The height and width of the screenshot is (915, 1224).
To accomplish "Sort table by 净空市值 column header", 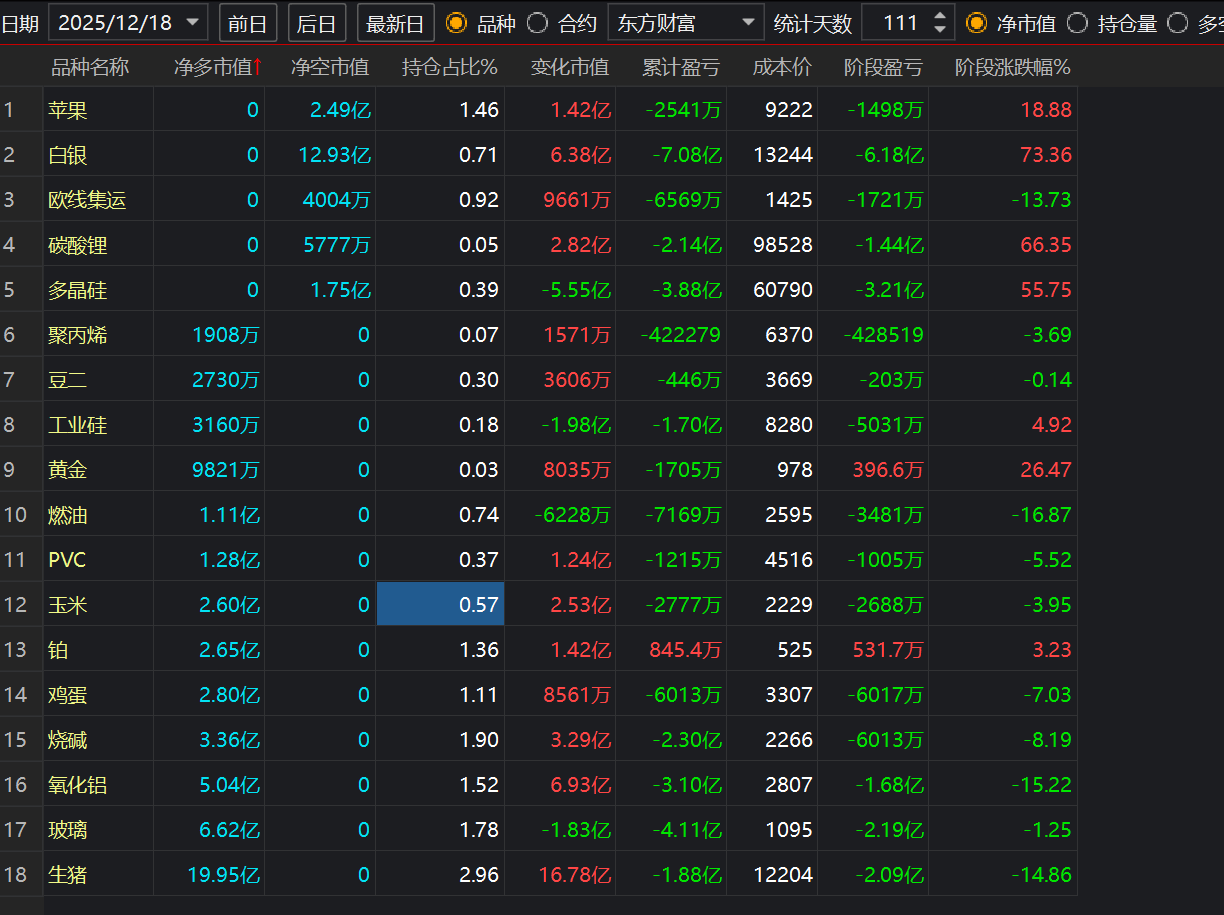I will (x=329, y=67).
